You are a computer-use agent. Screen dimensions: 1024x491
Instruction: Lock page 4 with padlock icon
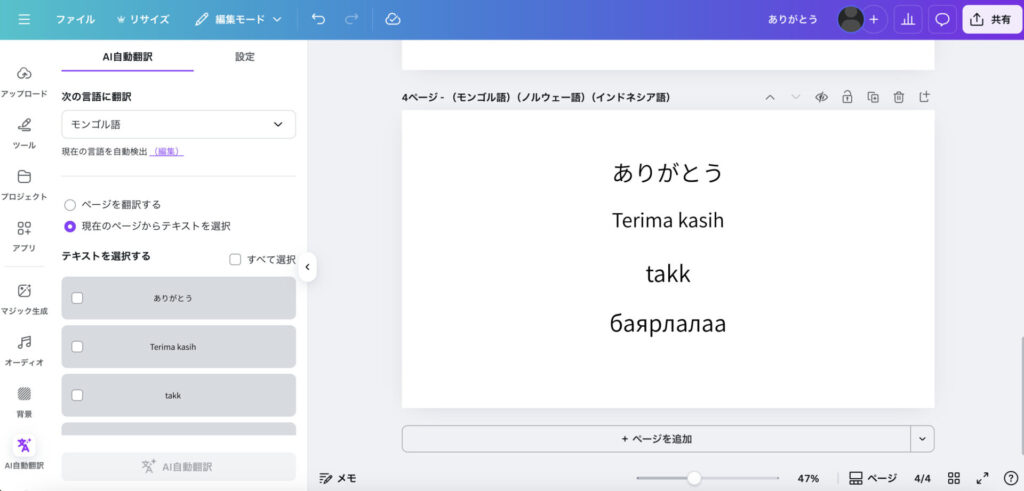point(847,97)
